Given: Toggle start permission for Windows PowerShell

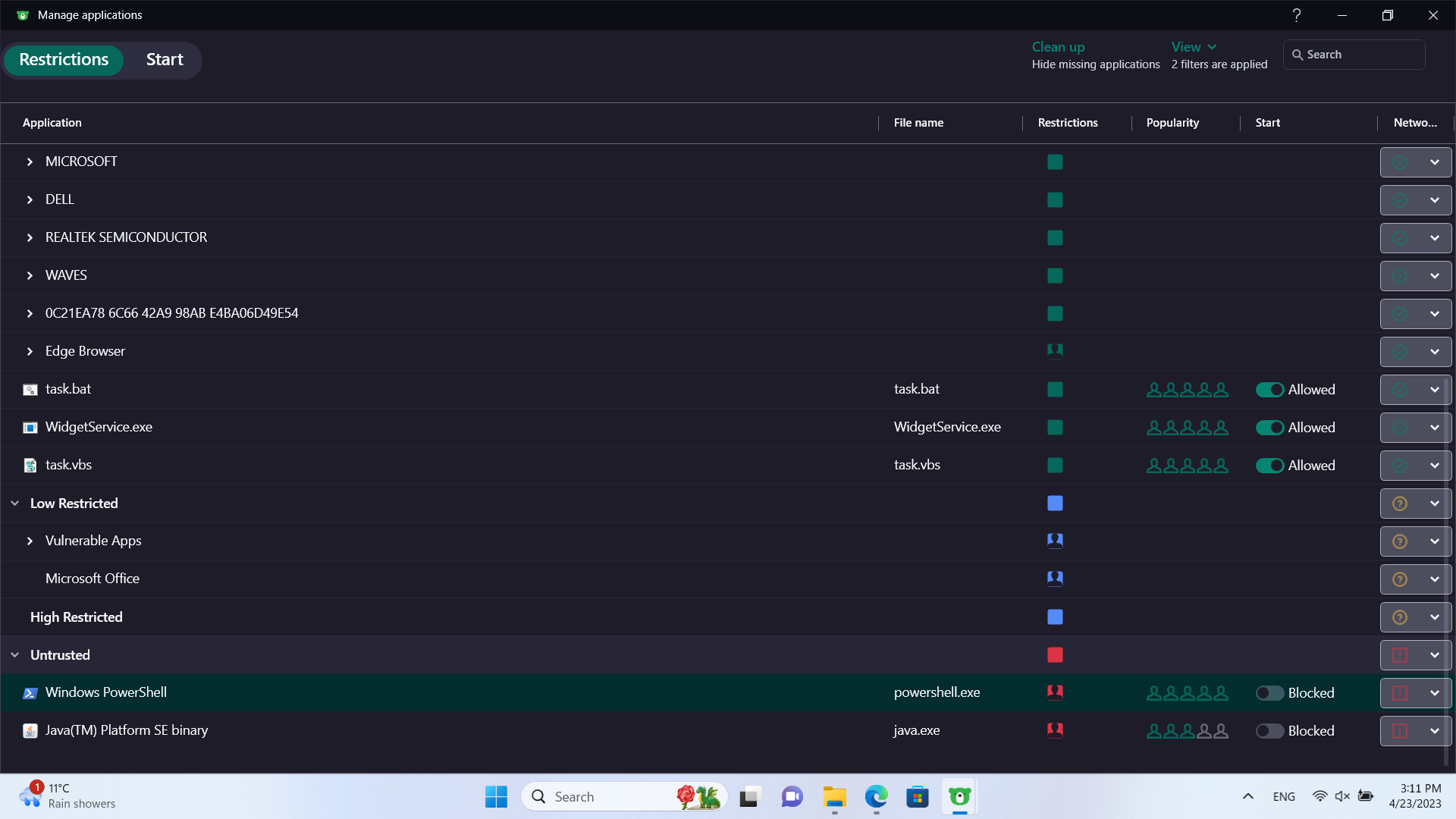Looking at the screenshot, I should click(x=1269, y=693).
